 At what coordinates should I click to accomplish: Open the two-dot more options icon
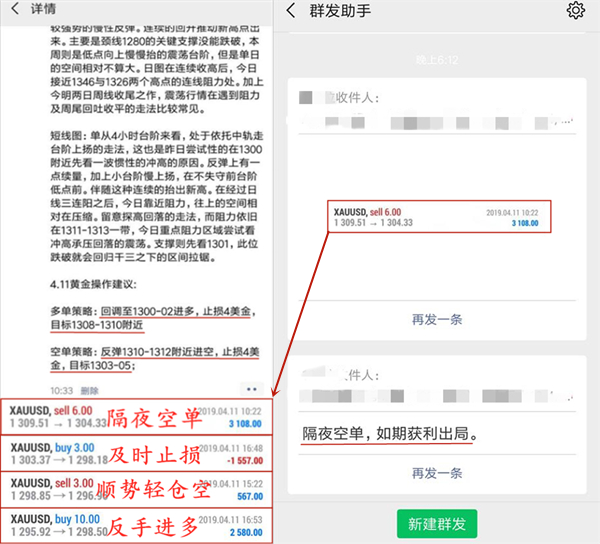point(252,389)
